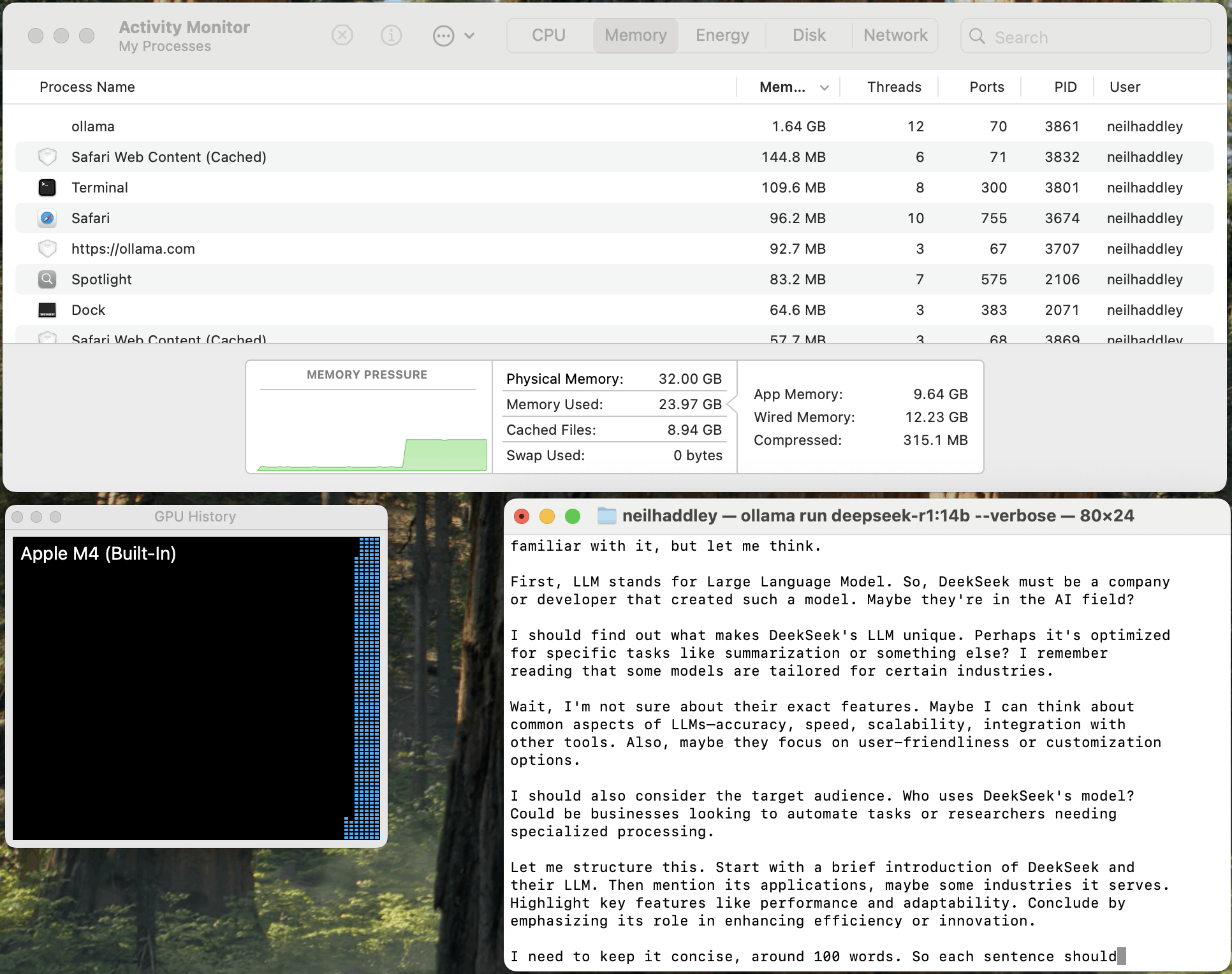
Task: Switch to the Energy tab
Action: tap(722, 35)
